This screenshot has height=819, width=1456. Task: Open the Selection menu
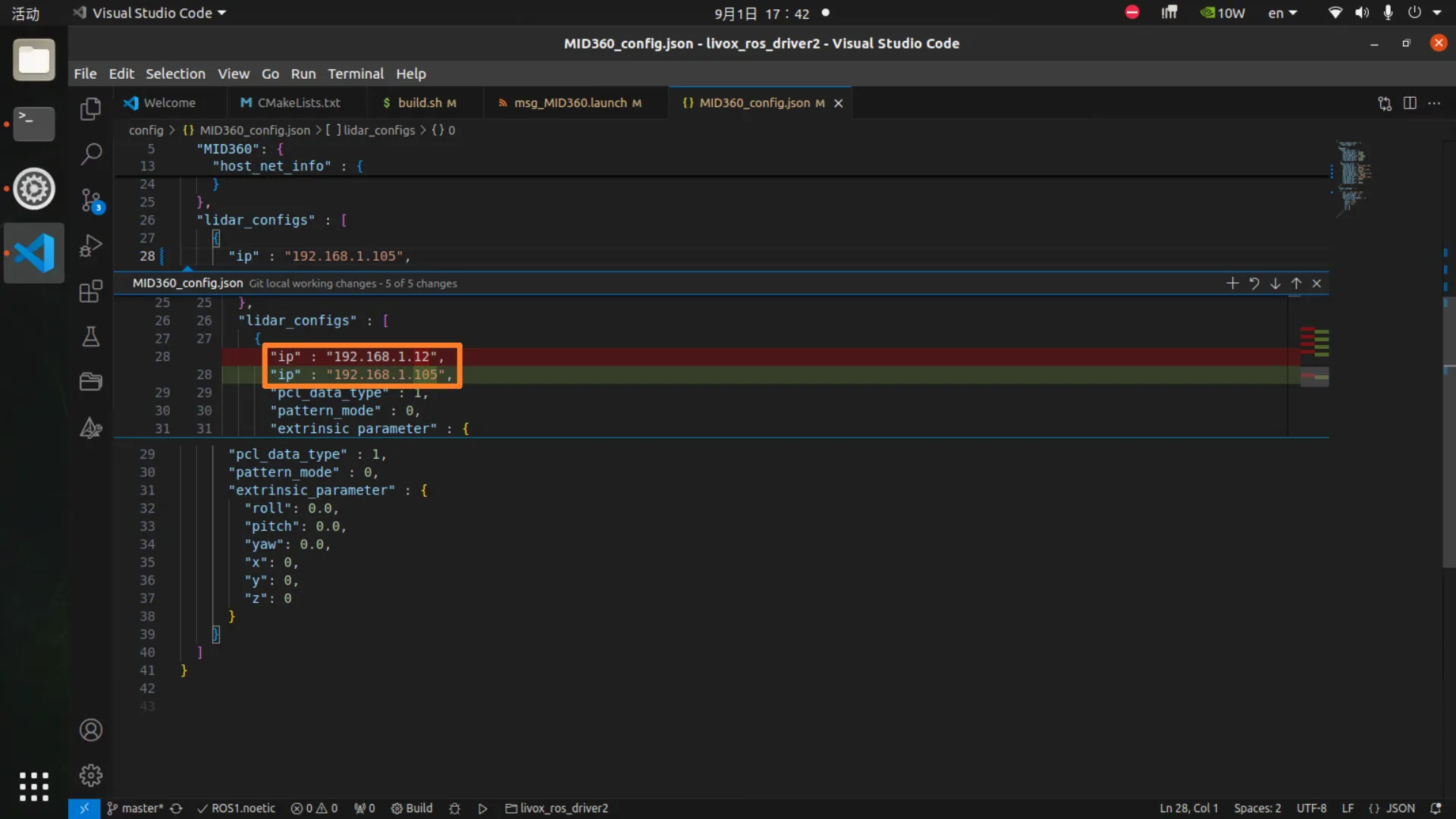point(175,74)
